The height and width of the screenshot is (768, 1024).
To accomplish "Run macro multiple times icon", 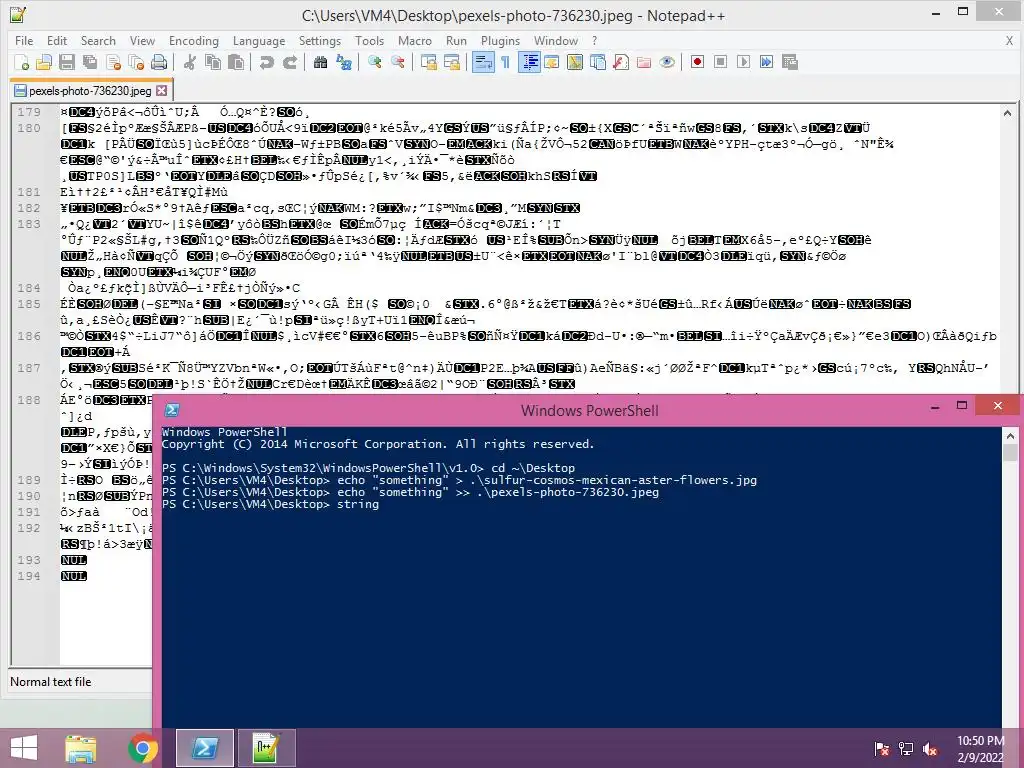I will [767, 62].
